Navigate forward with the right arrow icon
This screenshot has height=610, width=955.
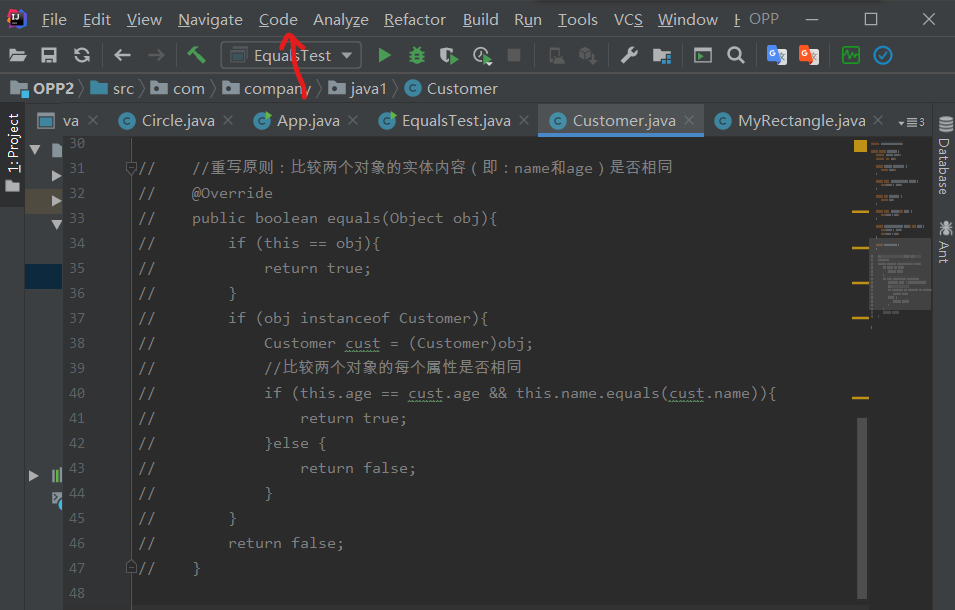coord(157,55)
